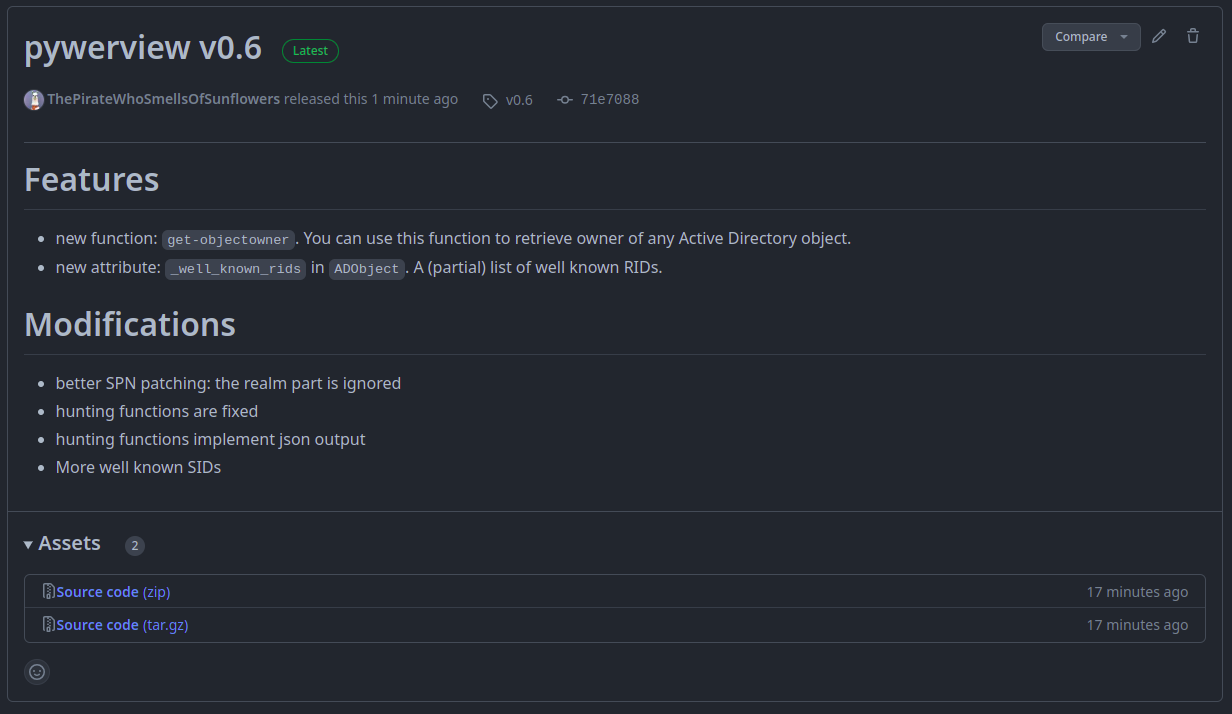This screenshot has width=1232, height=714.
Task: Click the tag icon beside v0.6
Action: point(490,101)
